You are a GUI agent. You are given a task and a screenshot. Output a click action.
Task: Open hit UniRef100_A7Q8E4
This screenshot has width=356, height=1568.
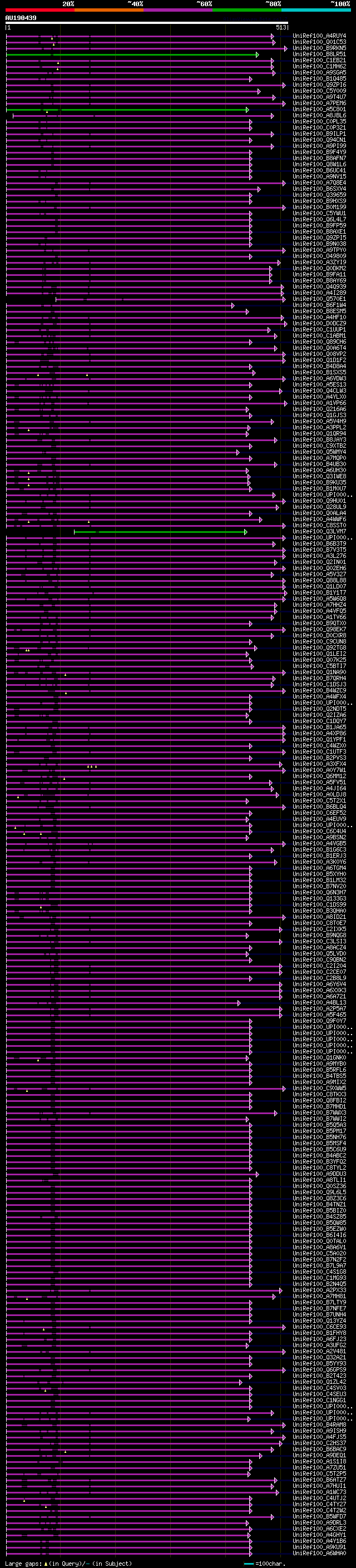[319, 183]
